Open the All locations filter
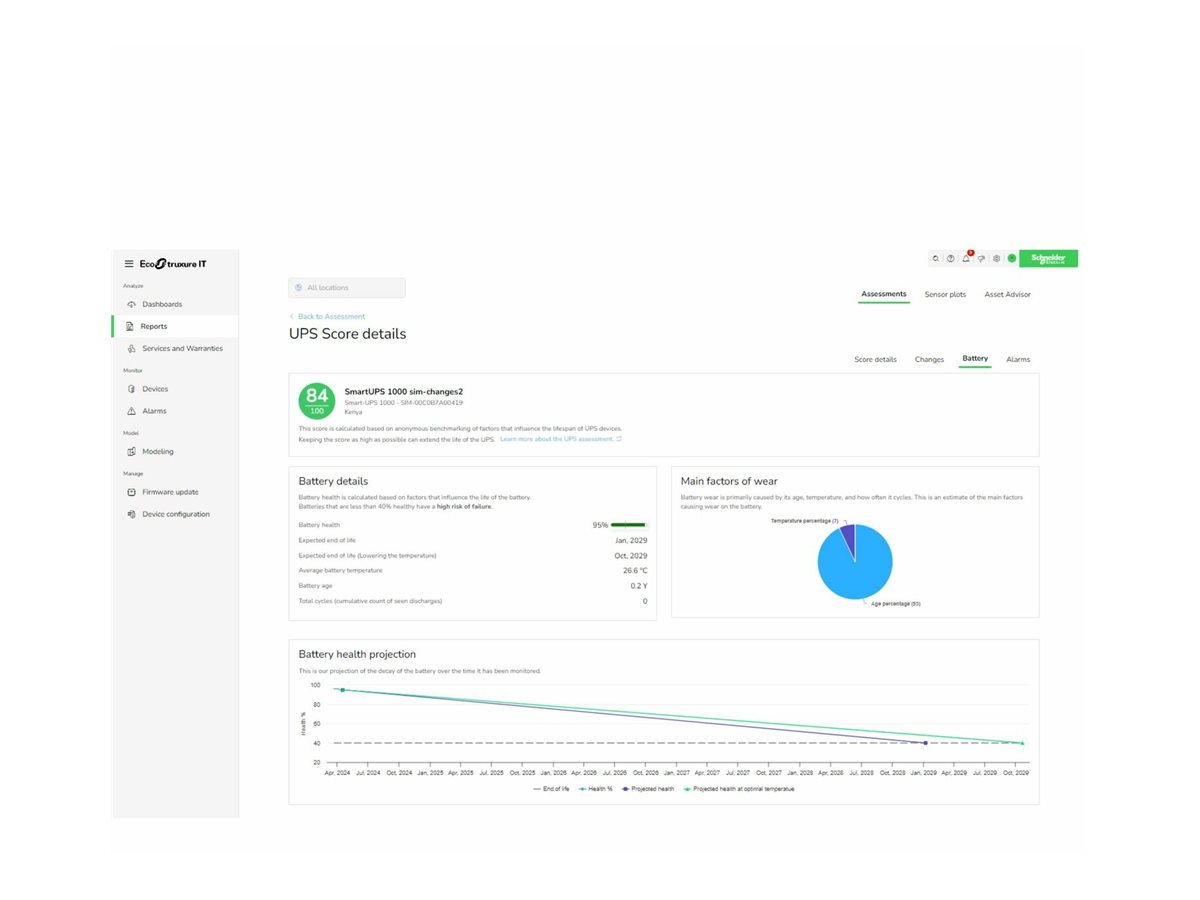 tap(346, 287)
